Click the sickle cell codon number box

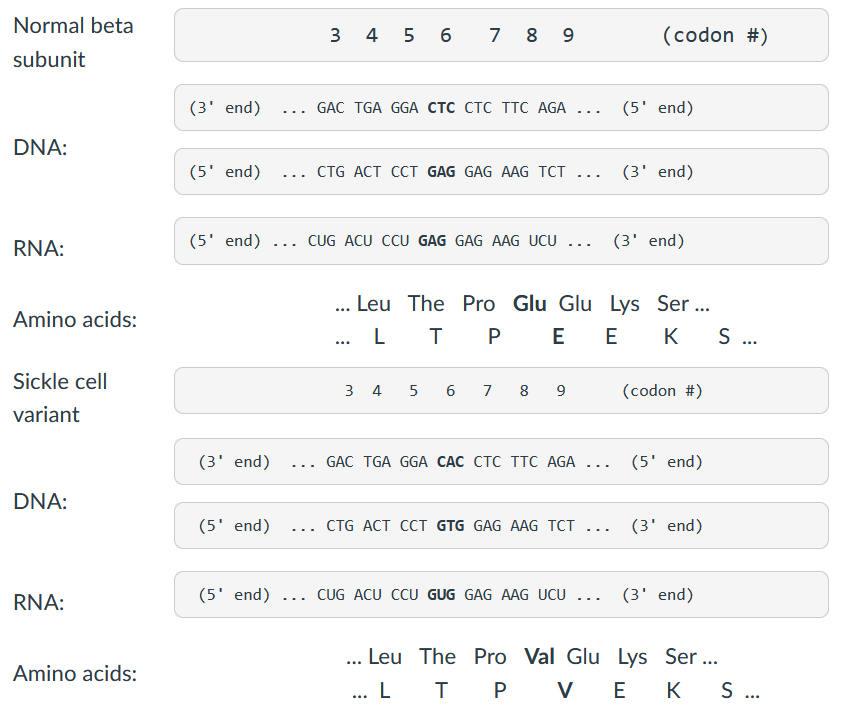tap(501, 391)
